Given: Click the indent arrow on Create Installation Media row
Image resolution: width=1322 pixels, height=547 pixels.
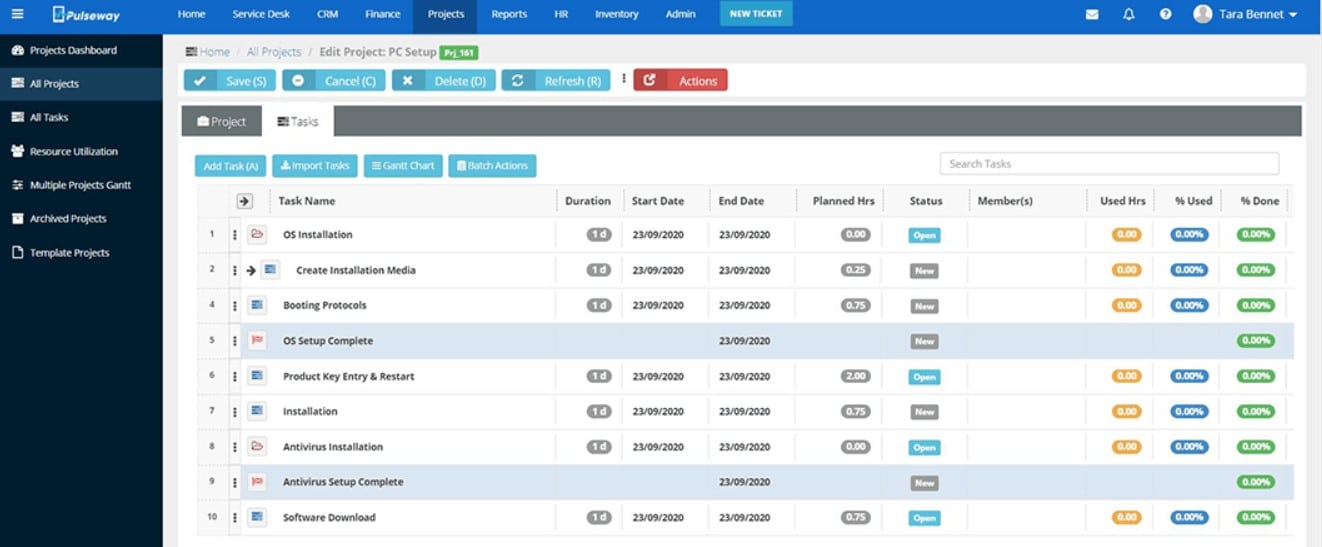Looking at the screenshot, I should (x=251, y=270).
